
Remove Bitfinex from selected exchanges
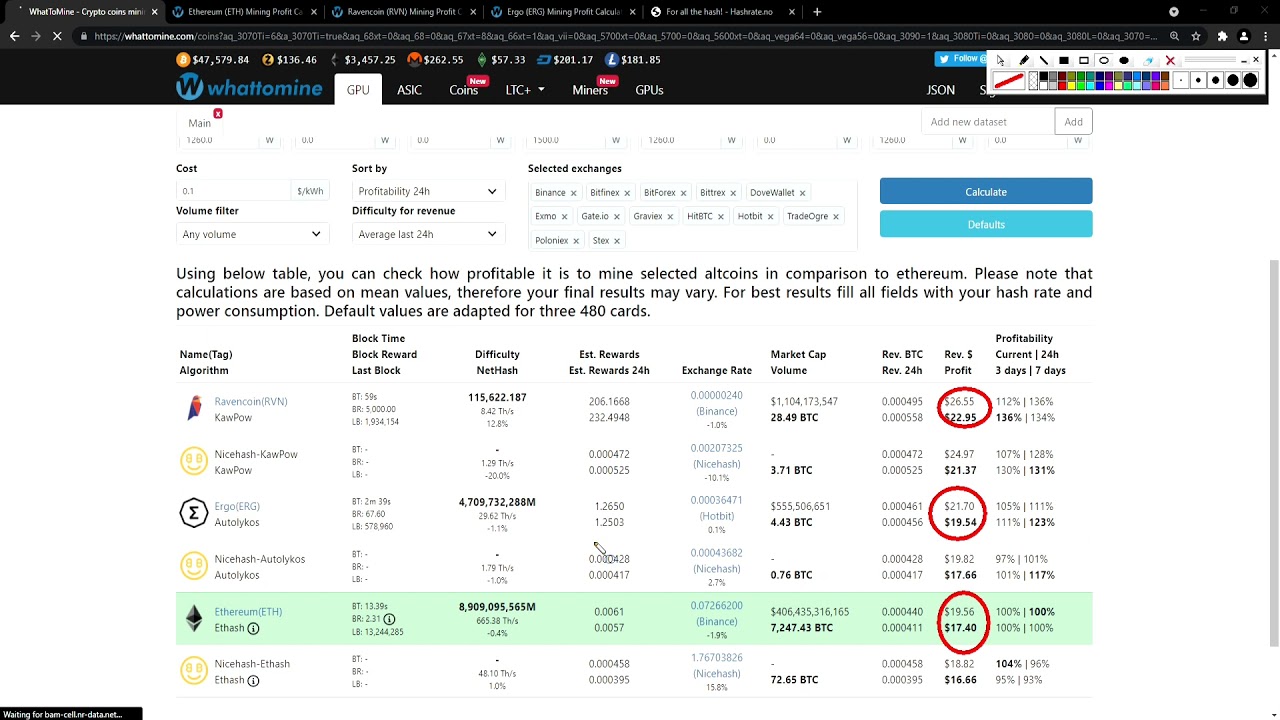[x=627, y=193]
